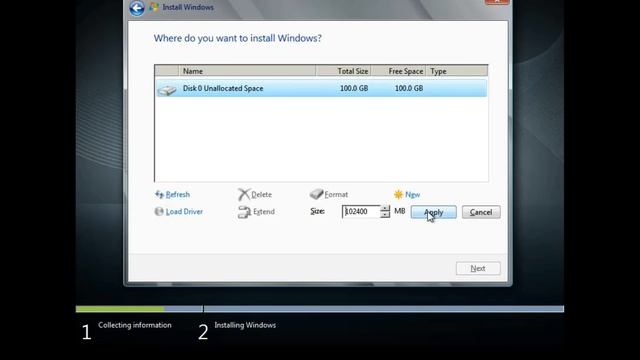Screen dimensions: 640x360
Task: Create a New partition link
Action: tap(412, 195)
